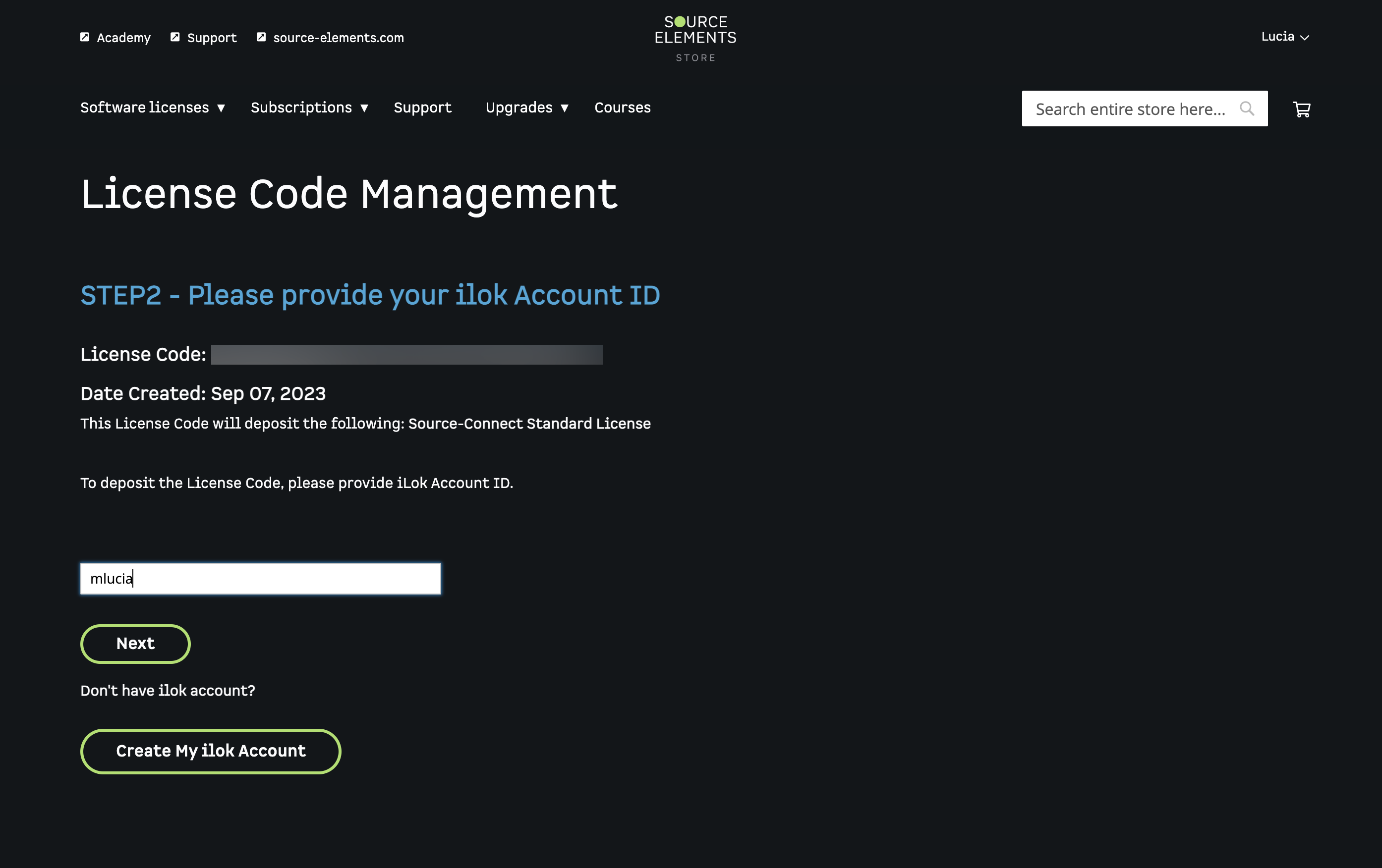Click the Source Elements Store logo
This screenshot has width=1382, height=868.
[x=695, y=38]
